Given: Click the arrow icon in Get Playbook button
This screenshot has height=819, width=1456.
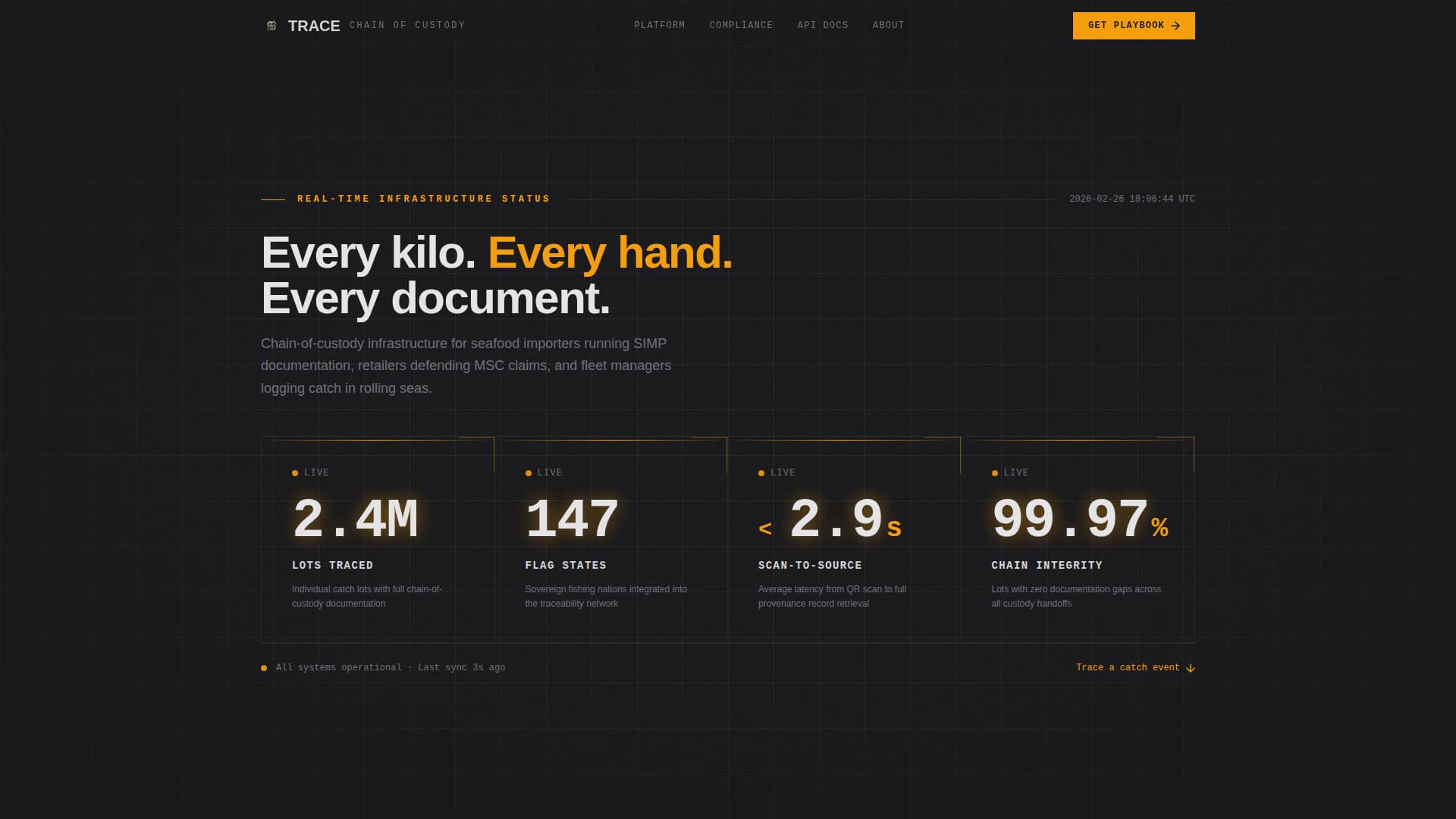Looking at the screenshot, I should tap(1175, 26).
